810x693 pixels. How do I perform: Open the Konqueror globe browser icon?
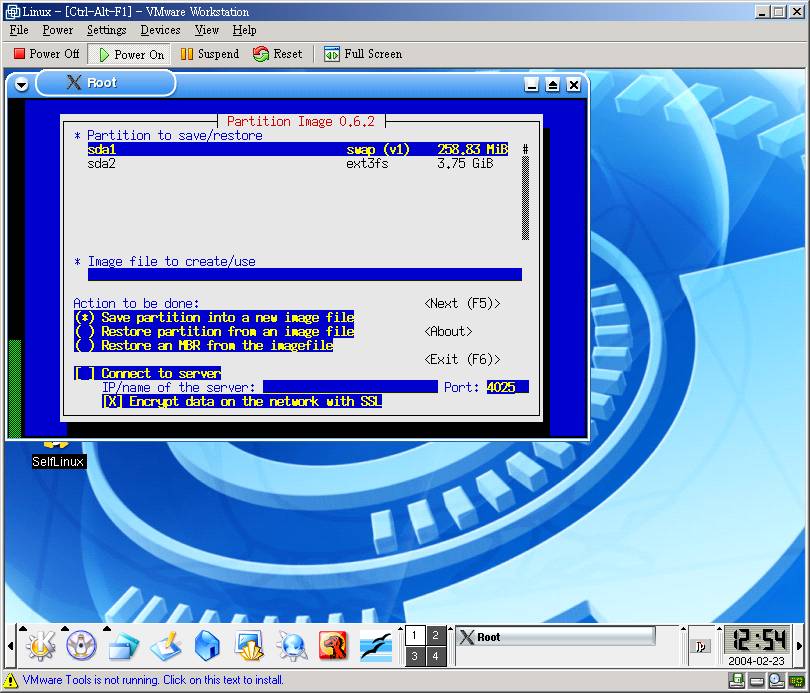292,645
